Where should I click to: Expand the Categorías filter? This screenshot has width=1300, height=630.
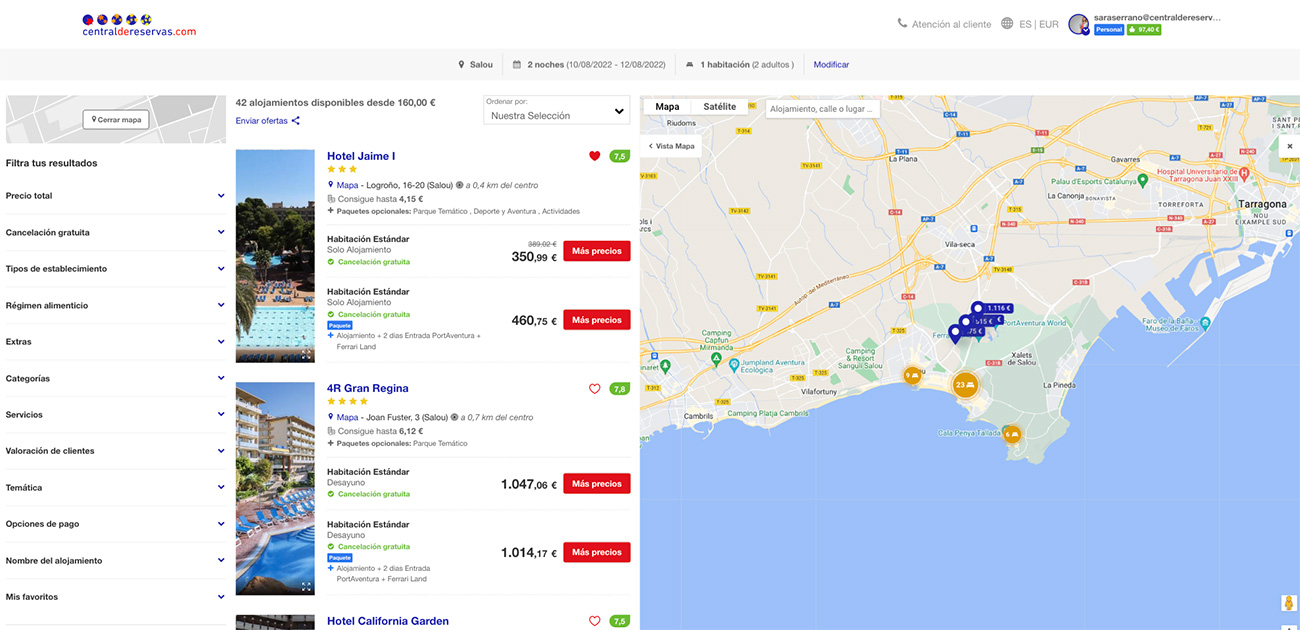click(x=116, y=378)
